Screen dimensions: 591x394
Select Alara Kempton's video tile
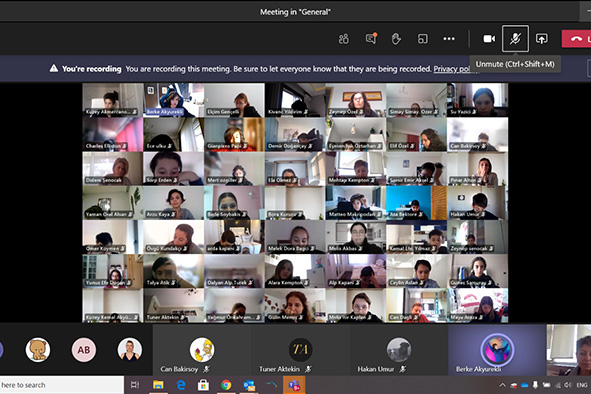coord(295,271)
